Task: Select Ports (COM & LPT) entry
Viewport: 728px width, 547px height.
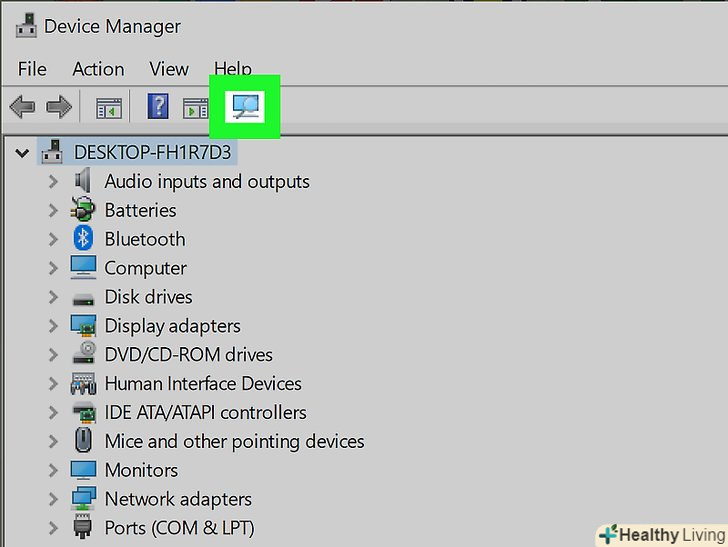Action: (x=179, y=527)
